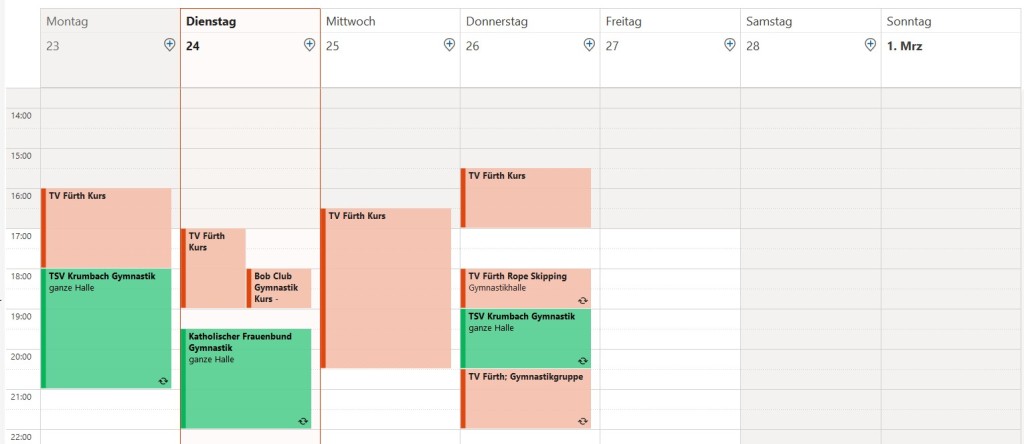Click the 1. Mrz date label
Screen dimensions: 1024x444
tap(905, 46)
